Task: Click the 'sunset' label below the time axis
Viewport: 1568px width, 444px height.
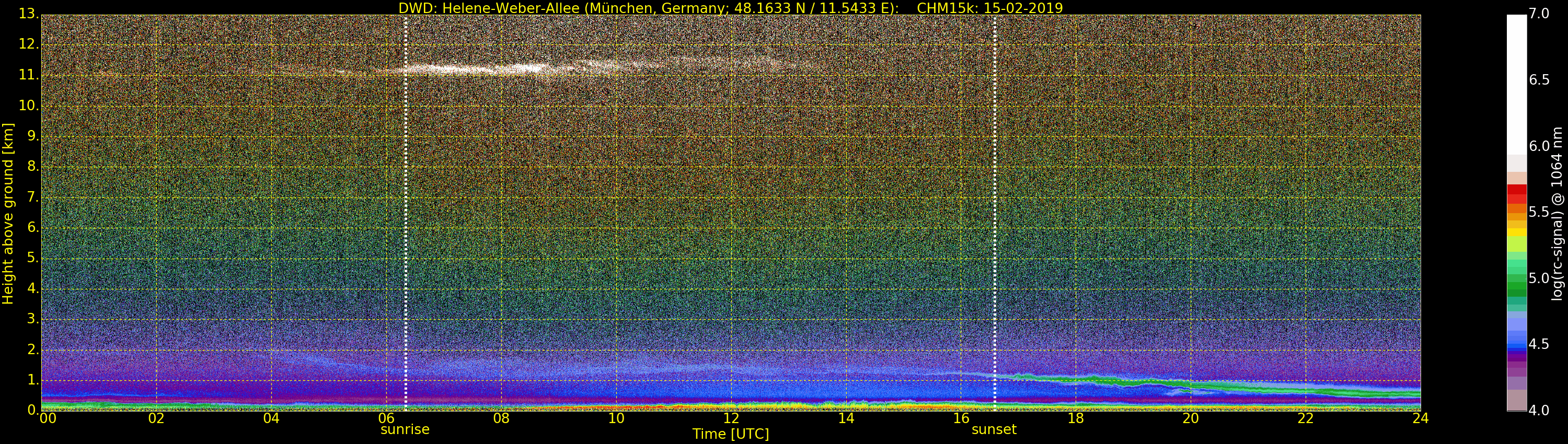Action: click(994, 429)
